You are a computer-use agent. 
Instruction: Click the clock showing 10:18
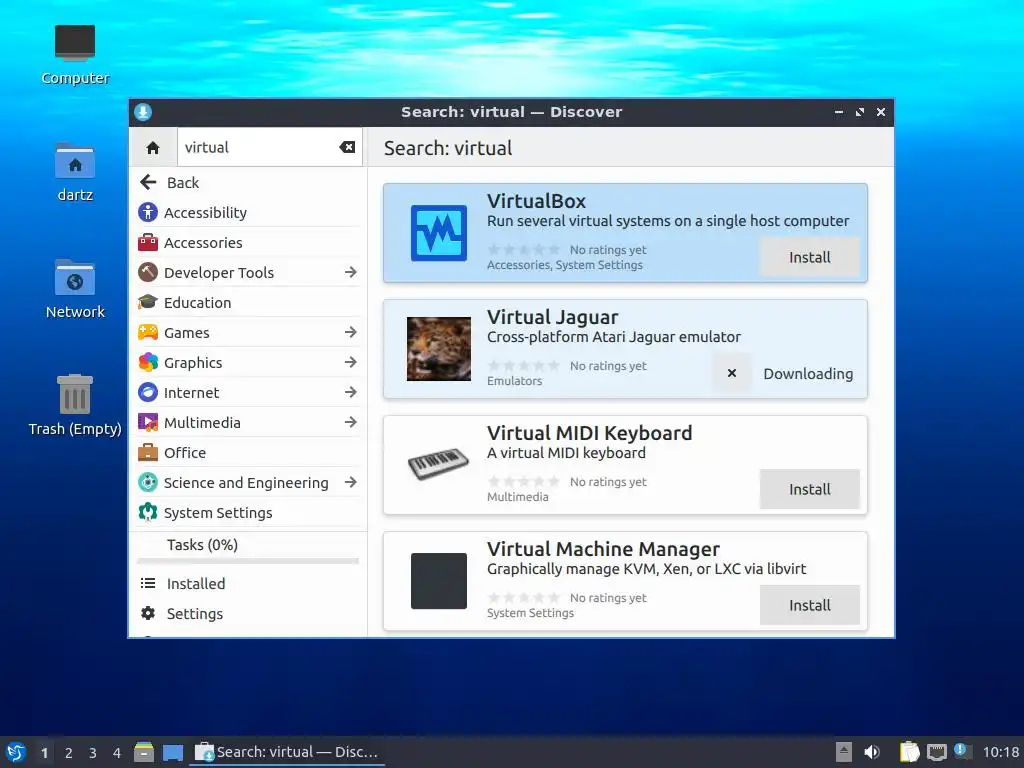click(x=1000, y=752)
